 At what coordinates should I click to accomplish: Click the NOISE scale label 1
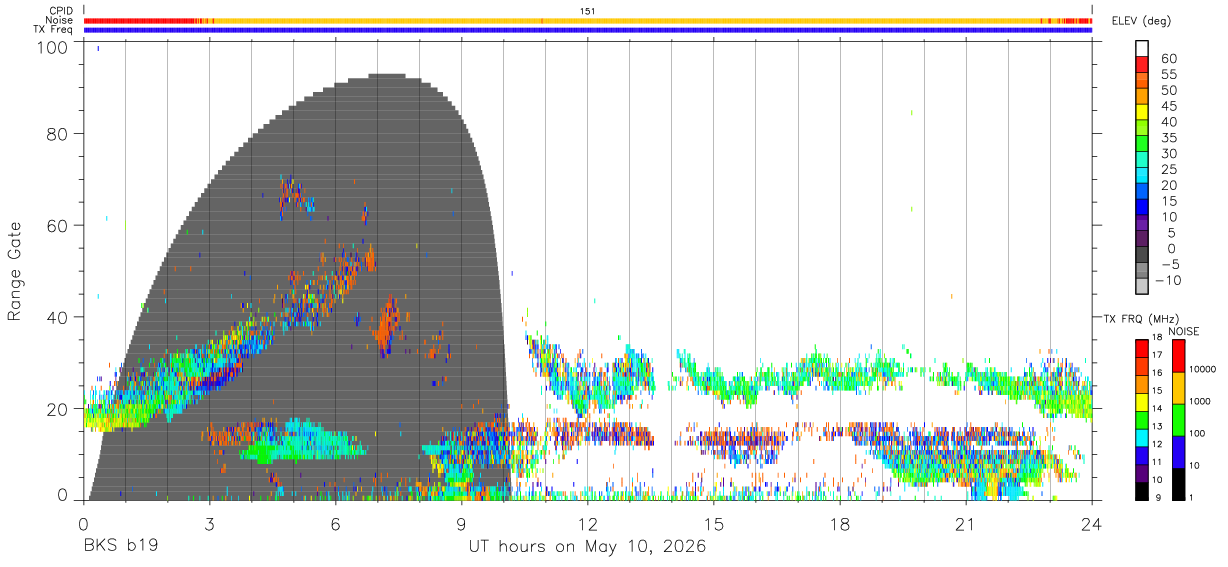click(1192, 497)
